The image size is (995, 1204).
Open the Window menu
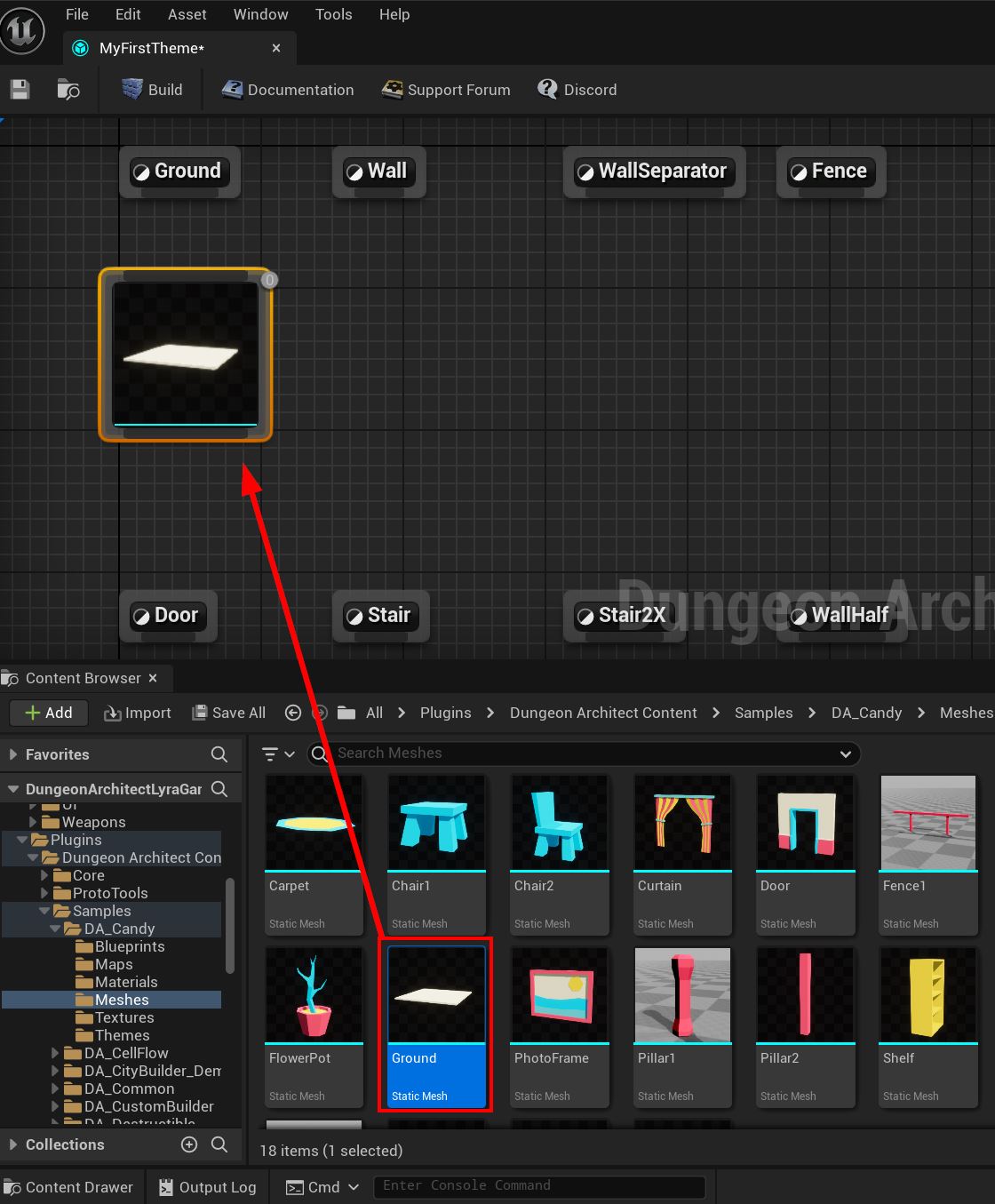point(260,14)
